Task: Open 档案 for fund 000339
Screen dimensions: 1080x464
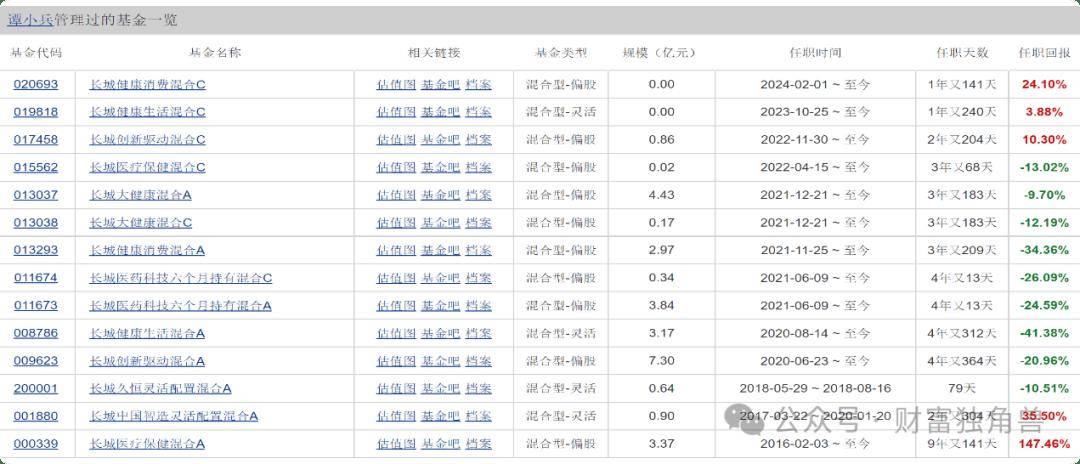Action: (479, 444)
